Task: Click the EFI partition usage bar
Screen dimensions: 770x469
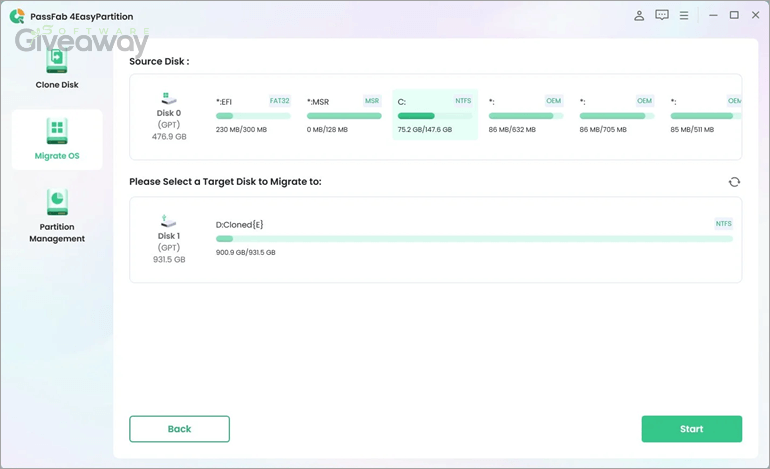Action: click(253, 116)
